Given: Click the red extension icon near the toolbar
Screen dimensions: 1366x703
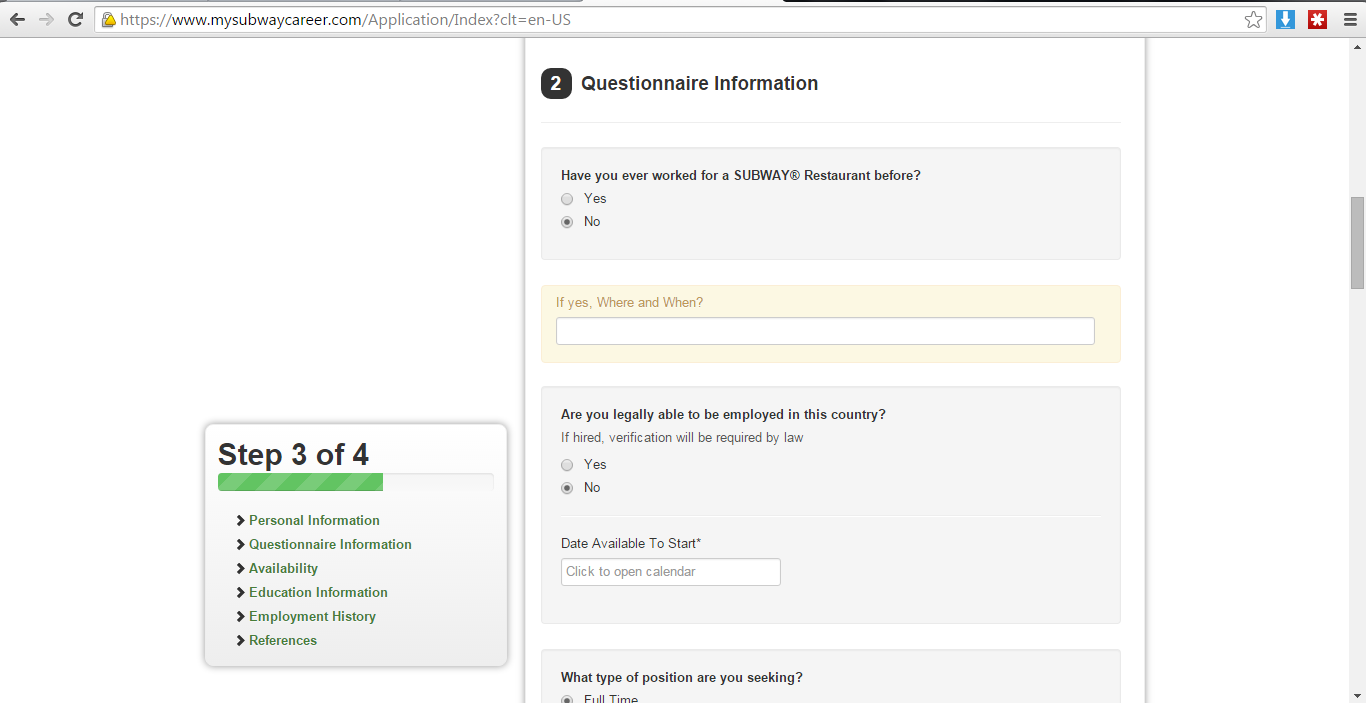Looking at the screenshot, I should click(1317, 18).
